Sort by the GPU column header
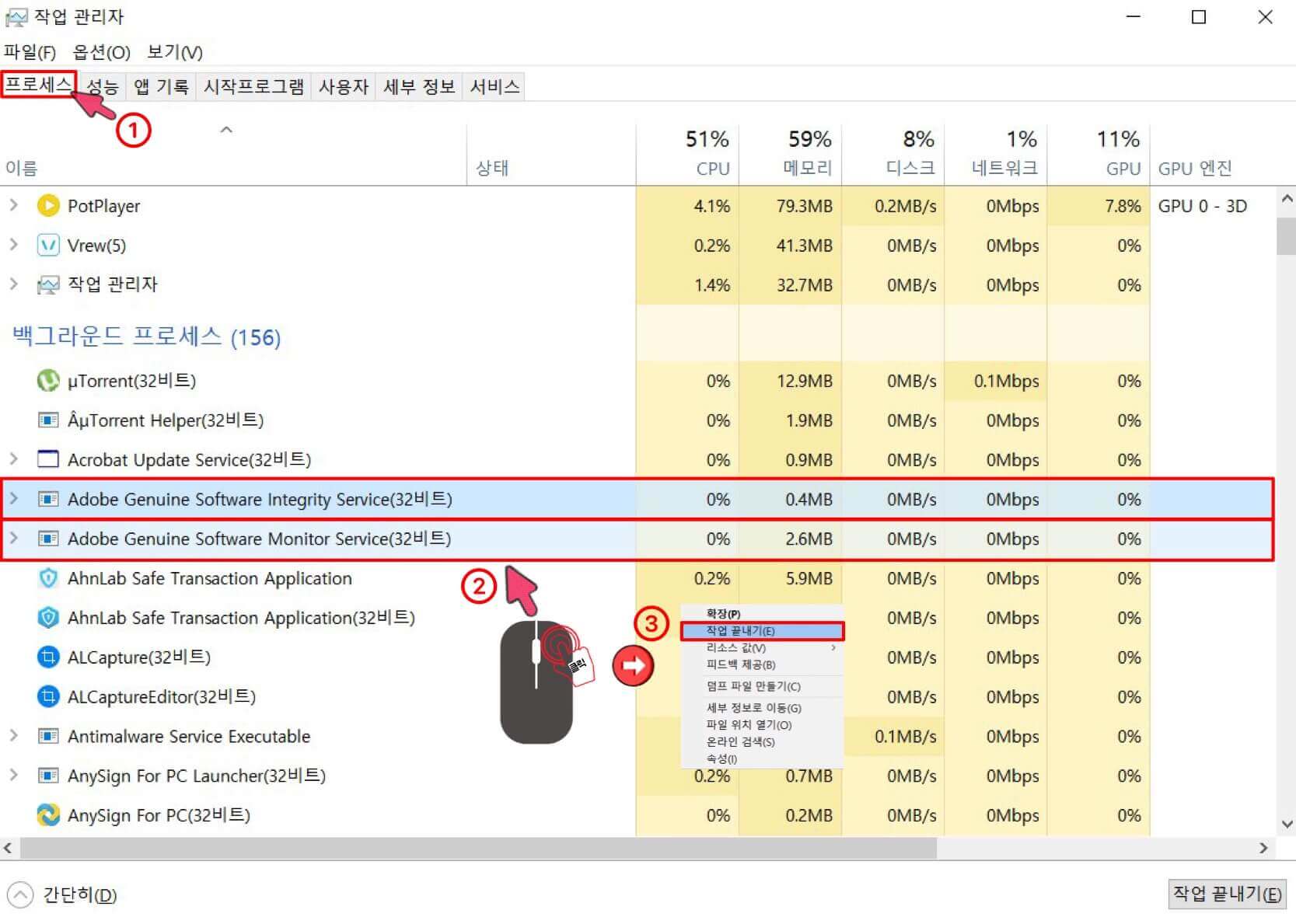The width and height of the screenshot is (1296, 924). click(1099, 154)
